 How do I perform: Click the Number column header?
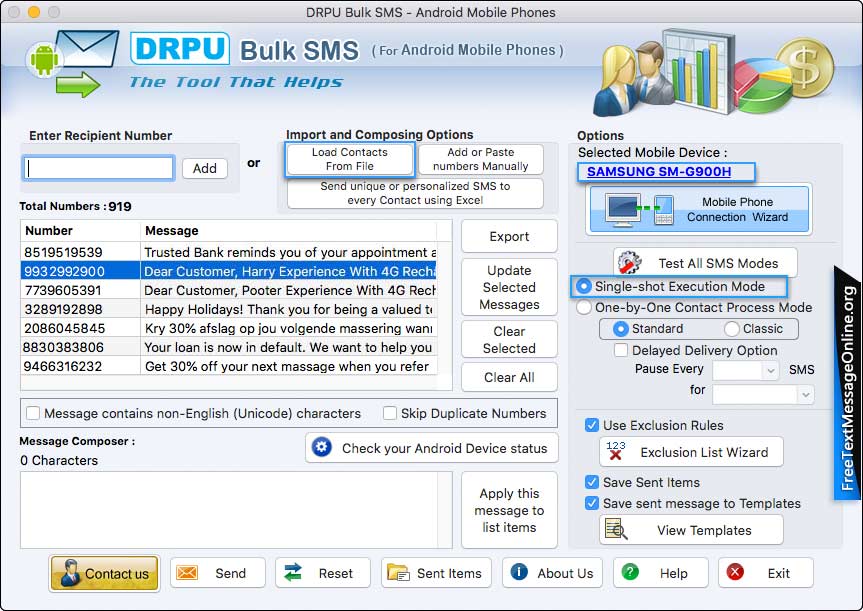point(80,231)
